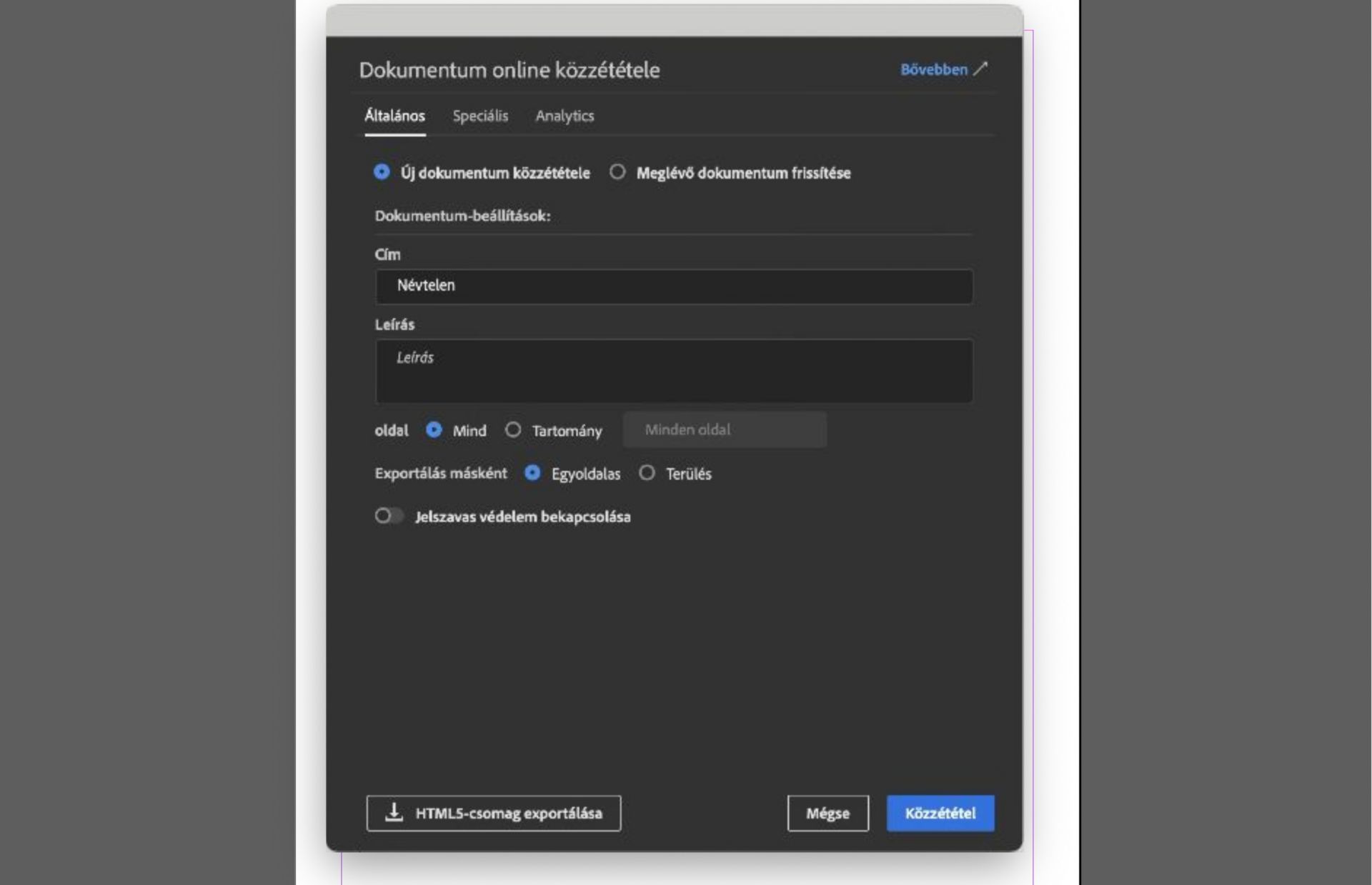Click the external-link arrow beside Bövebben
The width and height of the screenshot is (1372, 885).
pos(983,69)
